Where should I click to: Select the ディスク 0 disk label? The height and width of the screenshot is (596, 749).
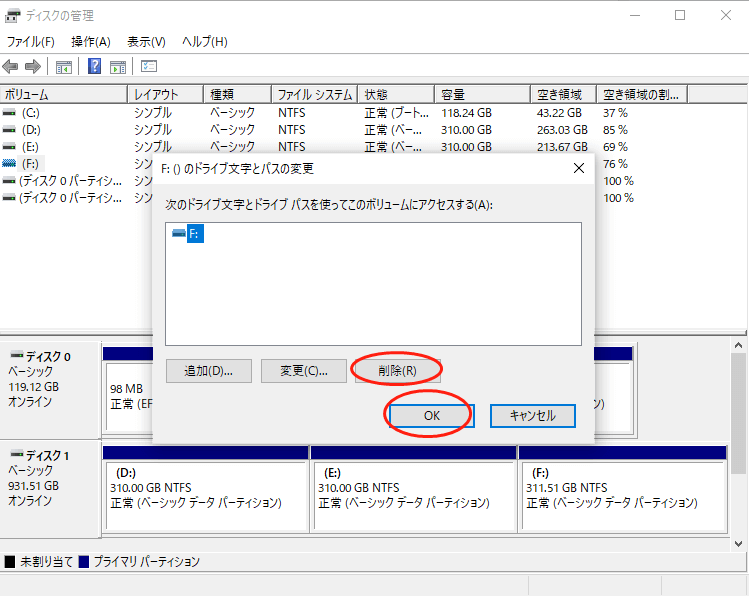[x=48, y=357]
